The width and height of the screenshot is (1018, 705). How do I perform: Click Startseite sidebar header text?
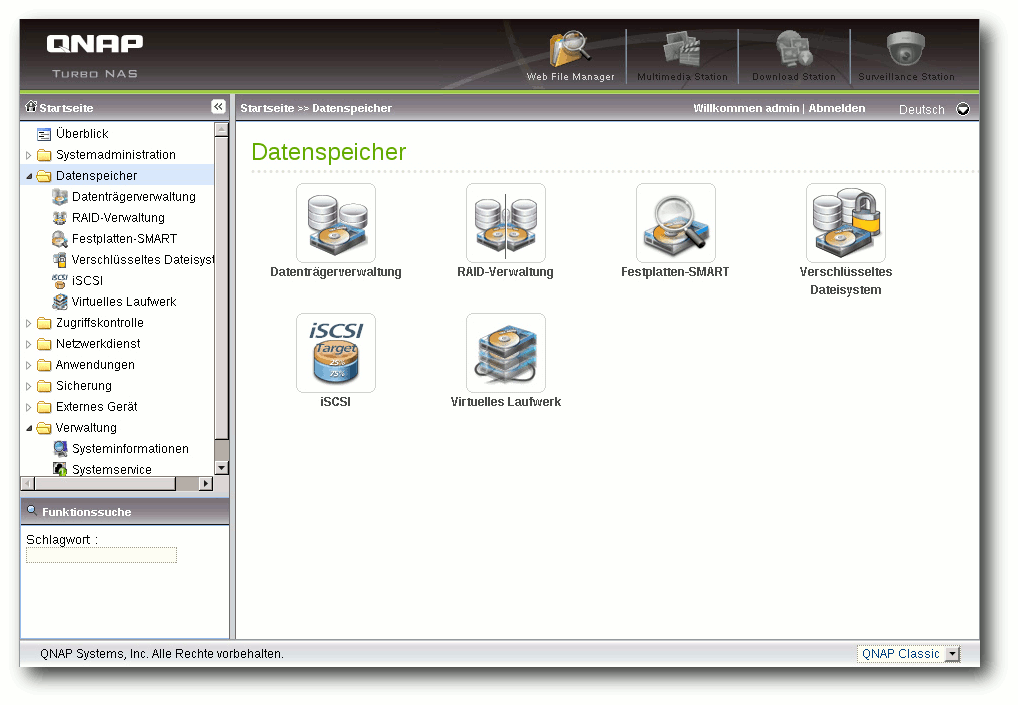(66, 108)
